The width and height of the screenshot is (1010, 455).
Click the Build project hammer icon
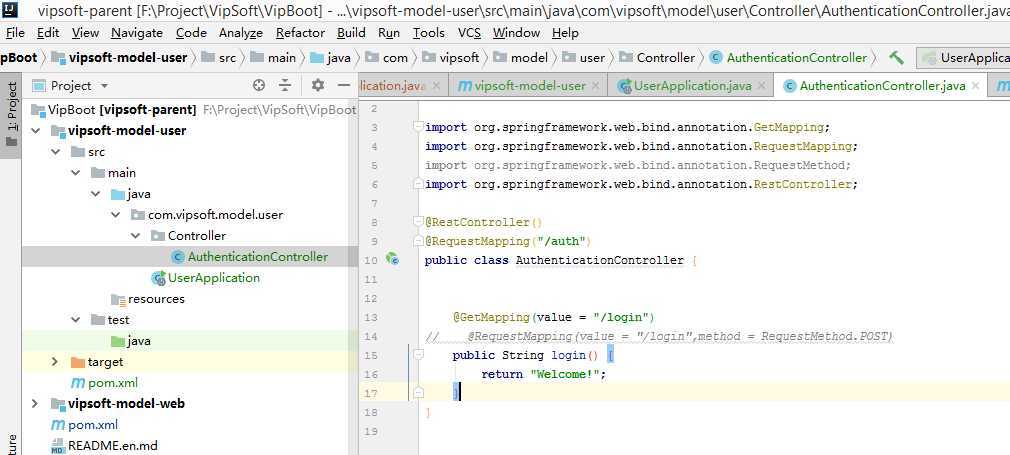[896, 58]
